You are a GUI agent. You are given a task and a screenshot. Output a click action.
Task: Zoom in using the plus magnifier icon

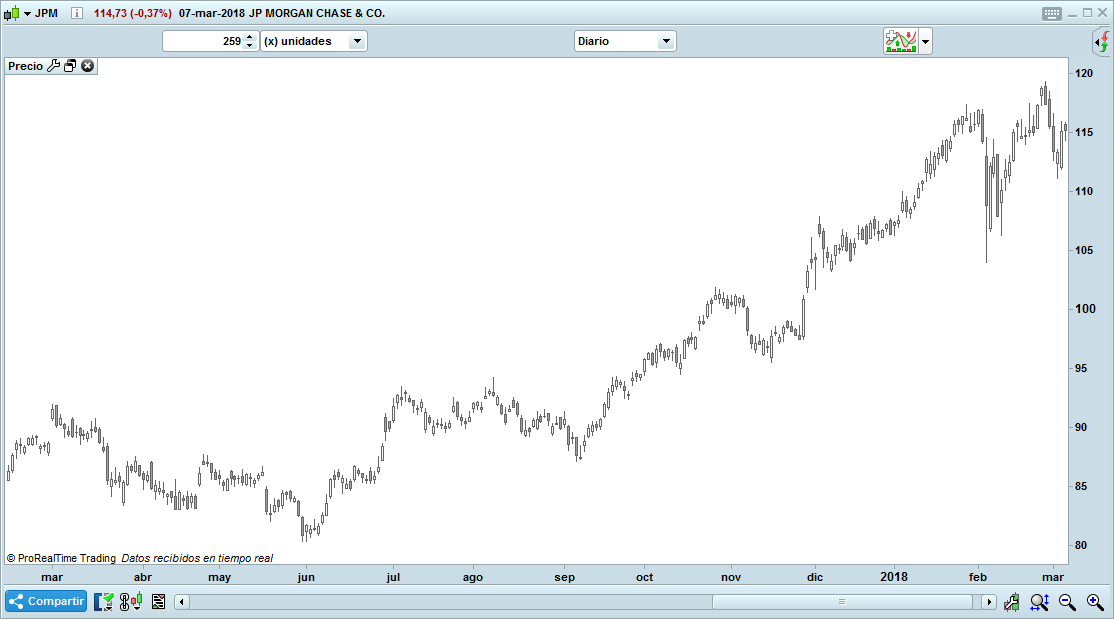pos(1095,601)
